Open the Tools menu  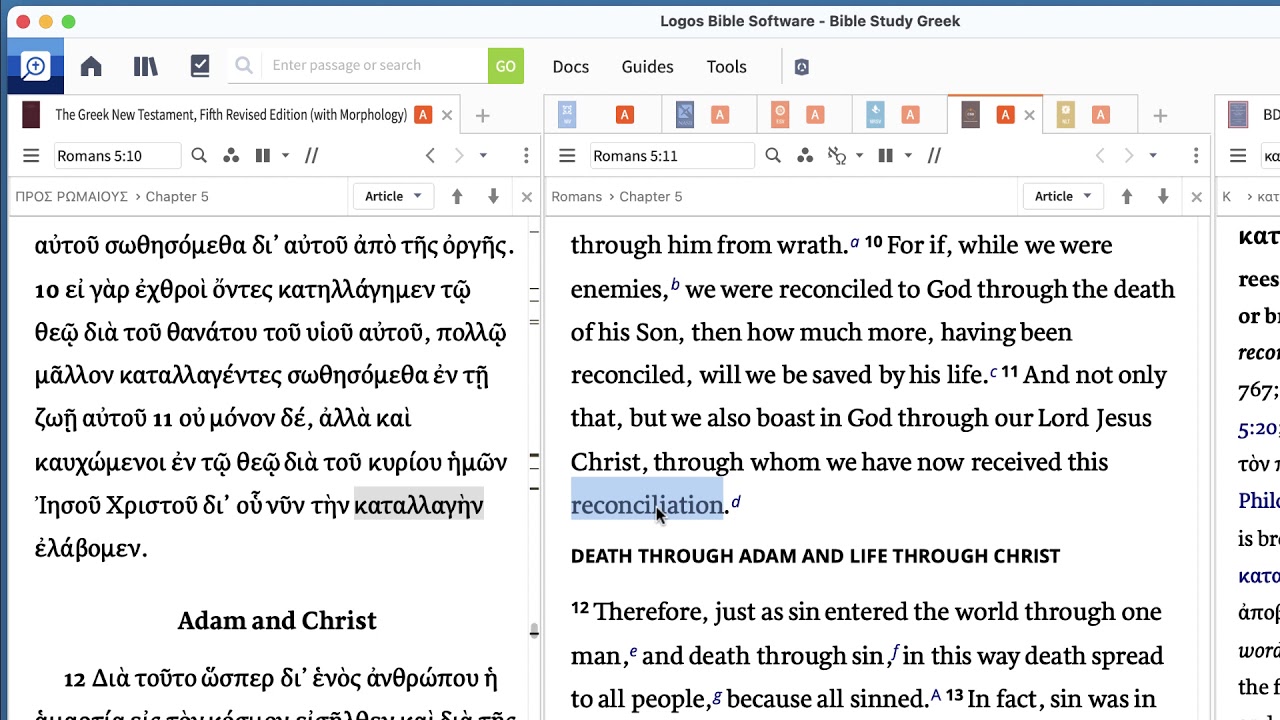[727, 67]
